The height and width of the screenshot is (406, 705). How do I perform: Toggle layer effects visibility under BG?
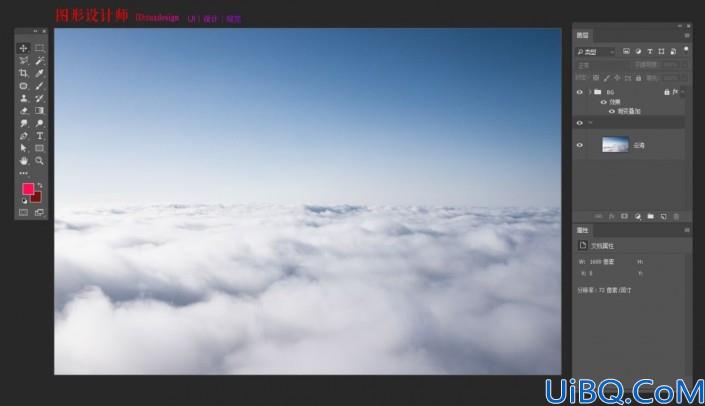pyautogui.click(x=604, y=102)
